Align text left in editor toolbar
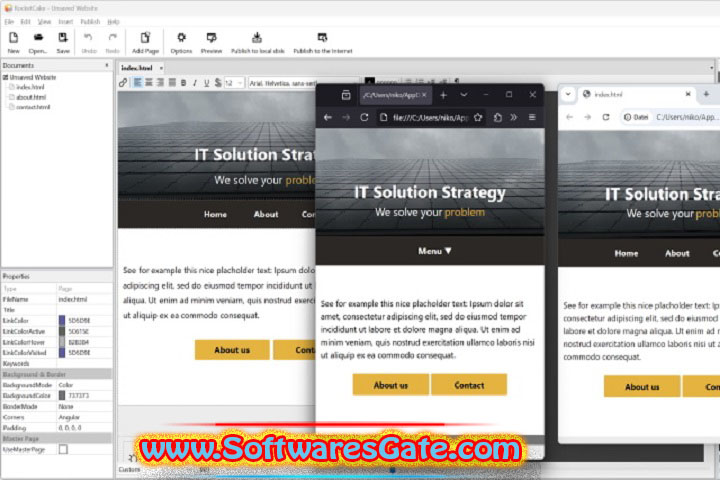Screen dimensions: 720x480 pyautogui.click(x=137, y=83)
